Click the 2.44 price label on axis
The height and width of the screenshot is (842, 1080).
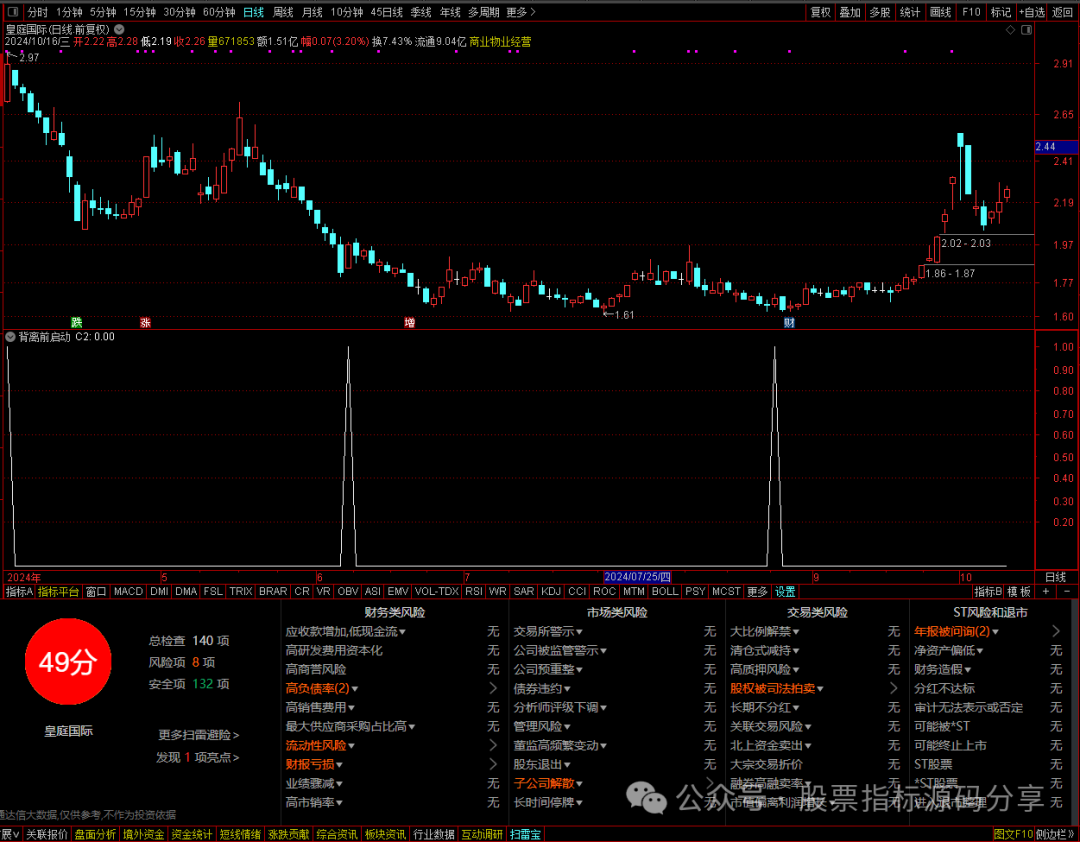(x=1056, y=147)
